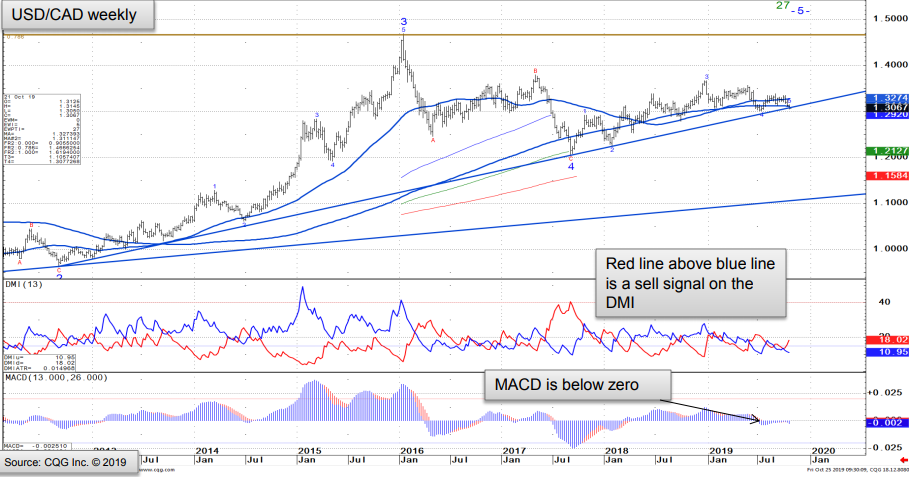The width and height of the screenshot is (911, 481).
Task: Click the green 1.2127 price tag
Action: pos(888,151)
